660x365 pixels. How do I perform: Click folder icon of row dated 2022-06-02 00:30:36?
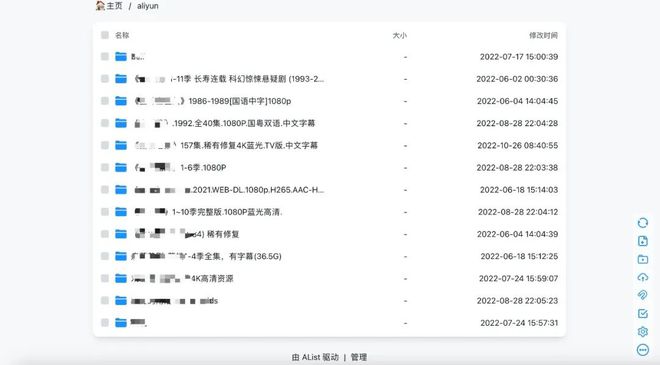[x=121, y=79]
